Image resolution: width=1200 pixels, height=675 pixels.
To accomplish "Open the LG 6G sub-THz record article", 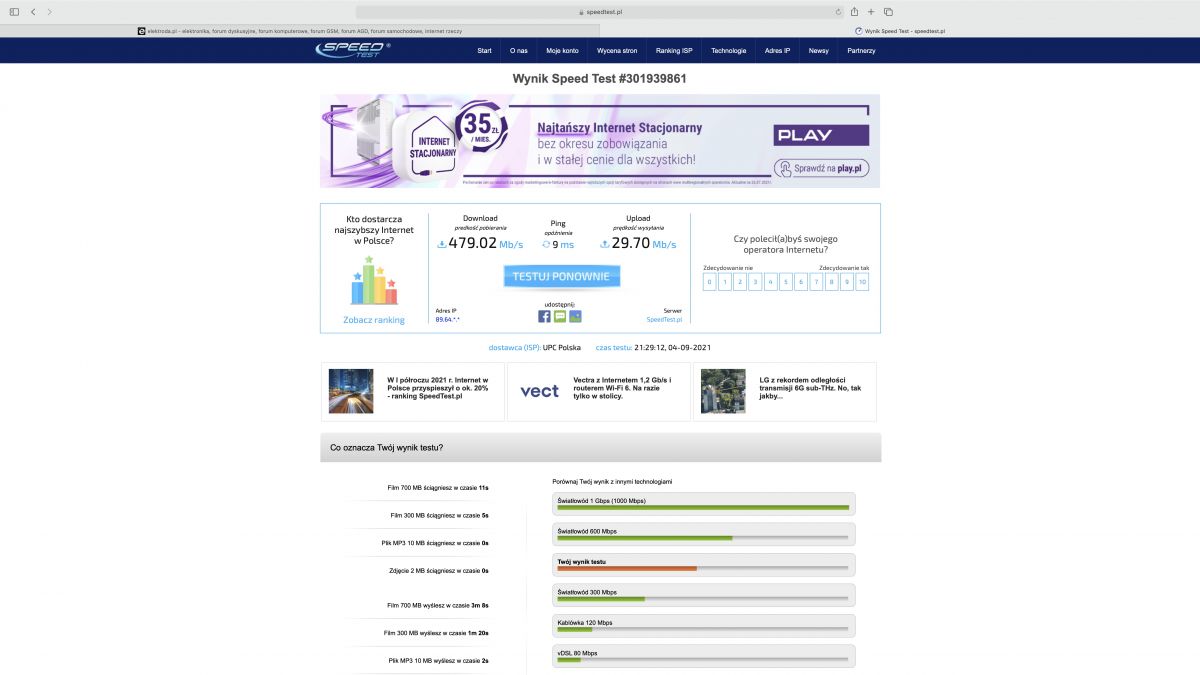I will coord(812,388).
